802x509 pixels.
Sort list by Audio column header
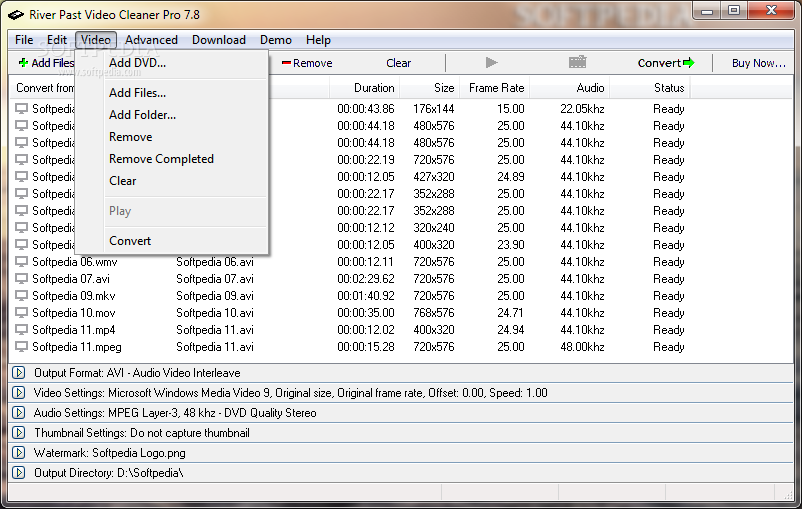[569, 88]
